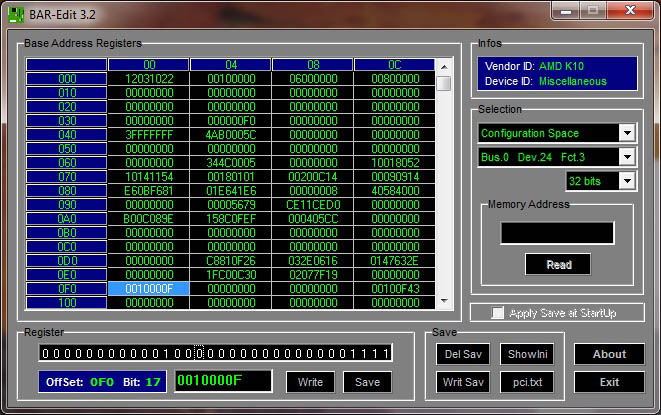Select cell 40584000 in row 080
This screenshot has height=415, width=661.
click(395, 191)
